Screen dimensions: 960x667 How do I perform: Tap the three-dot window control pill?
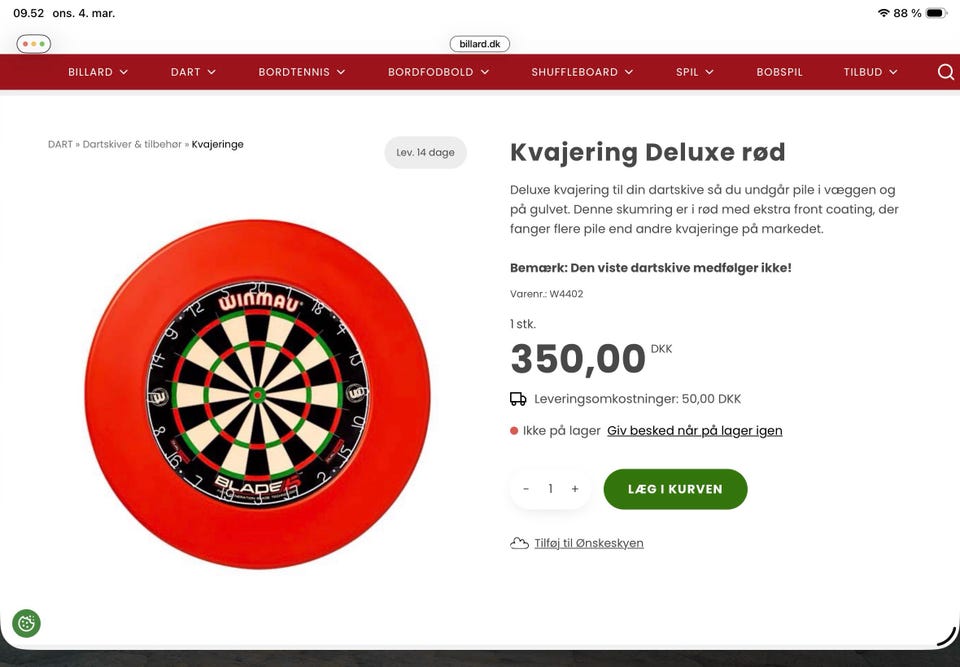point(34,44)
